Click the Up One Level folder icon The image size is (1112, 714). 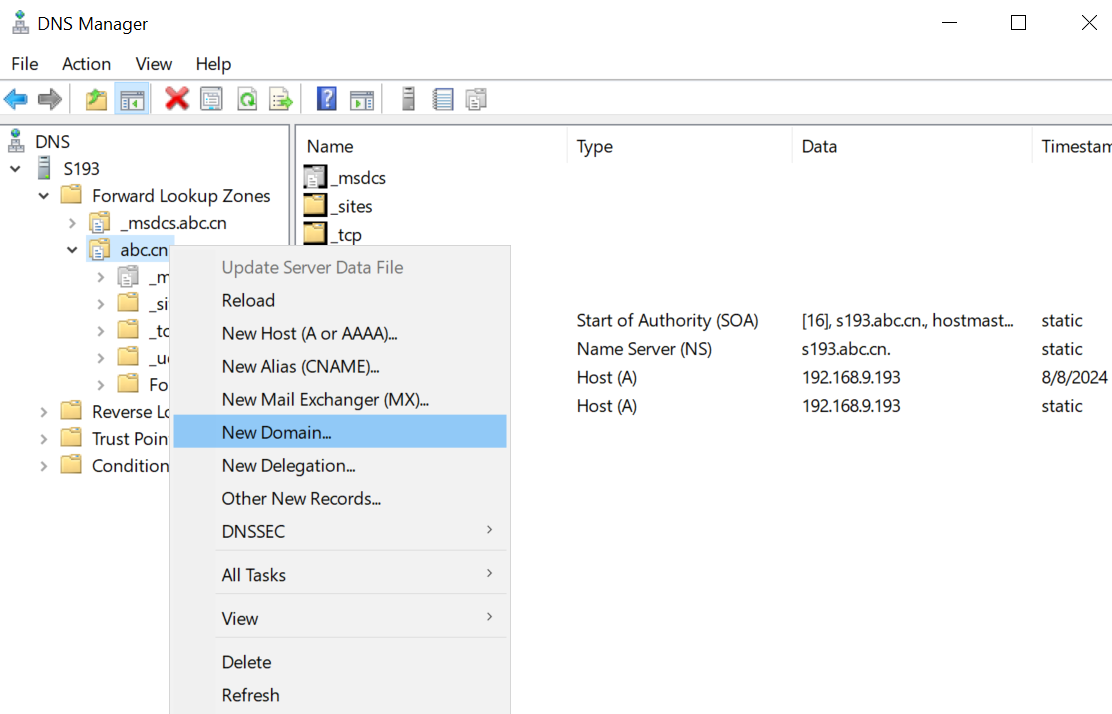click(96, 99)
